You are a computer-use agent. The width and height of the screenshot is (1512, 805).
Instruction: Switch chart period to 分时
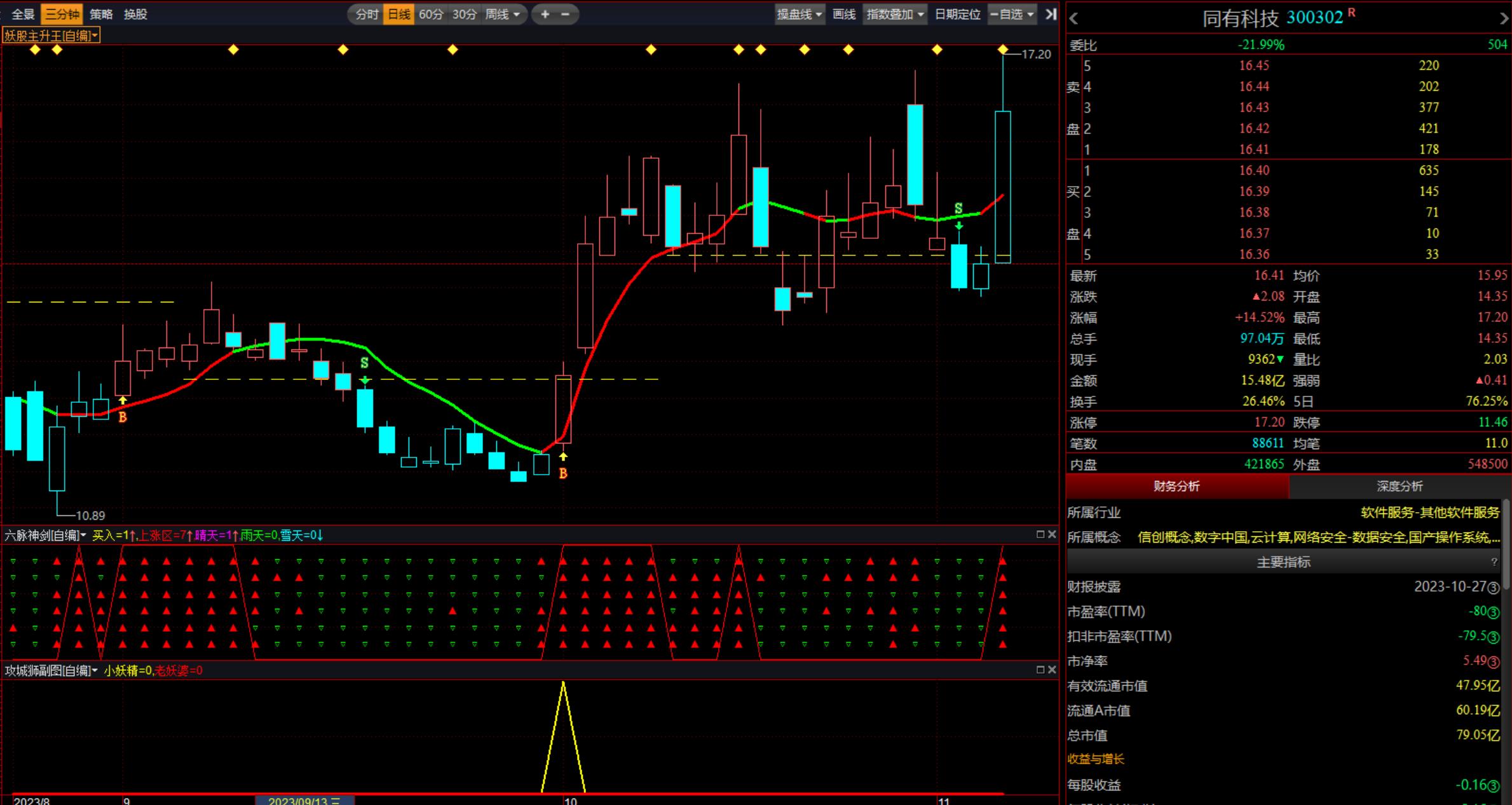367,14
